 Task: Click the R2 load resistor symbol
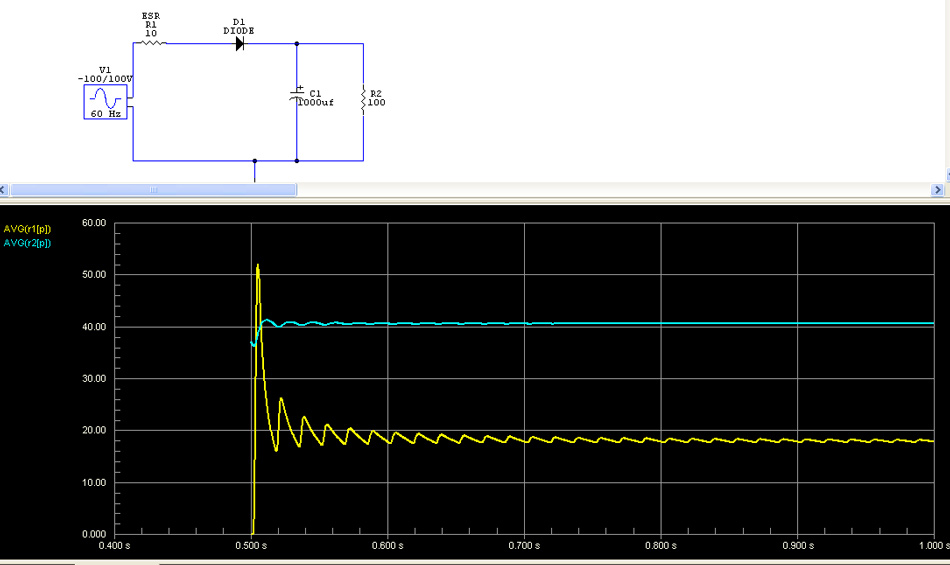tap(363, 97)
